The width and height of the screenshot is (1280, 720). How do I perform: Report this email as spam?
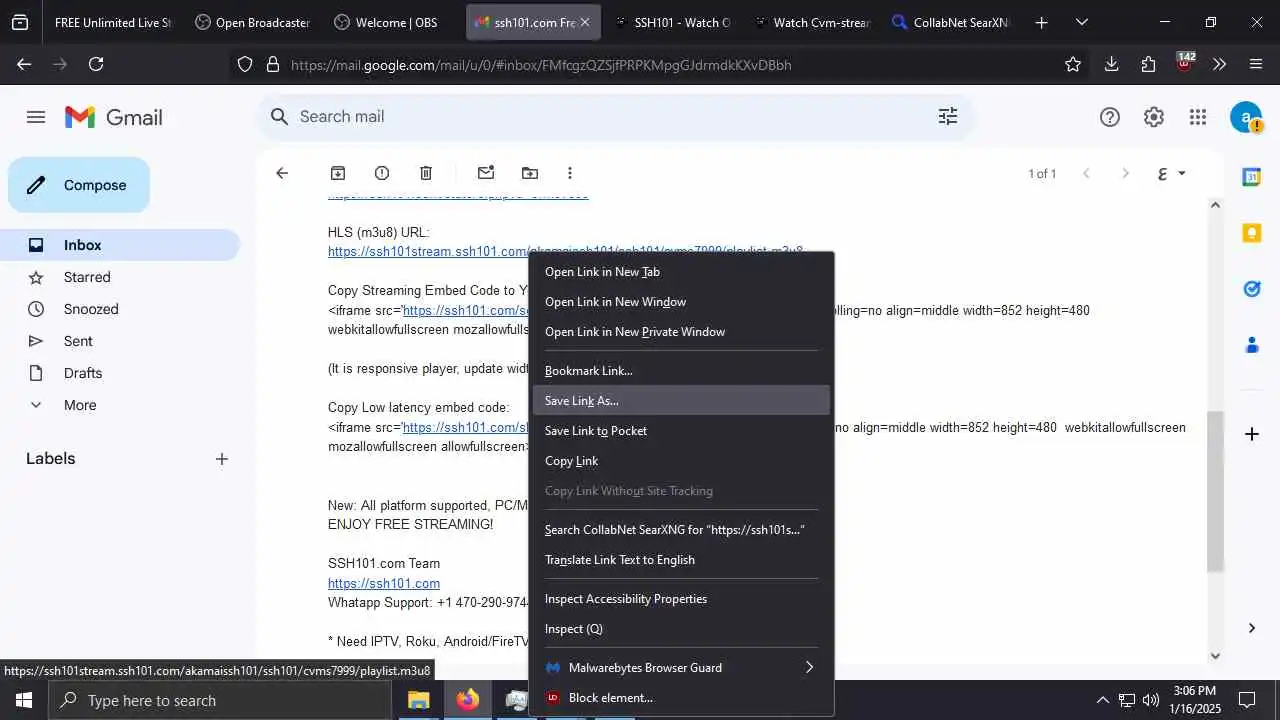[x=382, y=173]
